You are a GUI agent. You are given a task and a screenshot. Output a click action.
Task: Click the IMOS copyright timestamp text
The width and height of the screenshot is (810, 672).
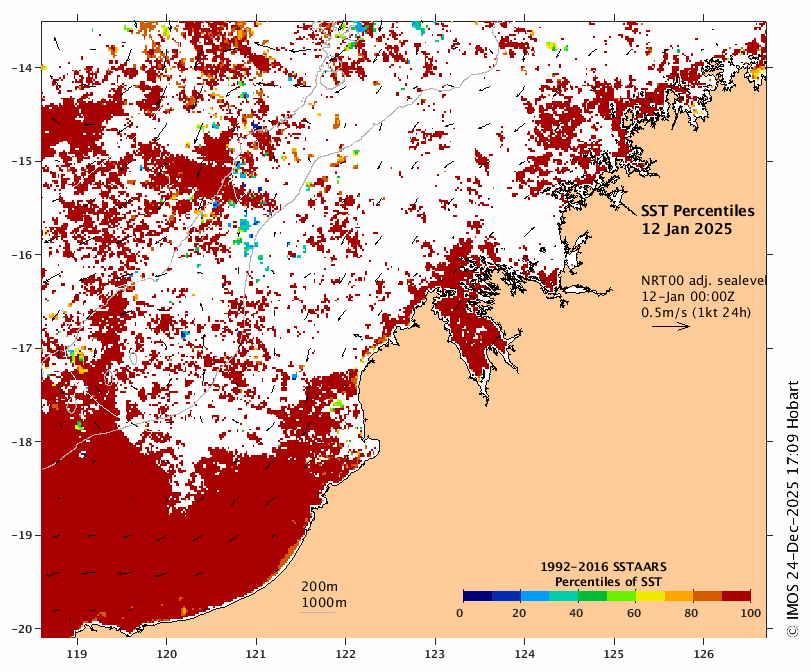(x=792, y=509)
